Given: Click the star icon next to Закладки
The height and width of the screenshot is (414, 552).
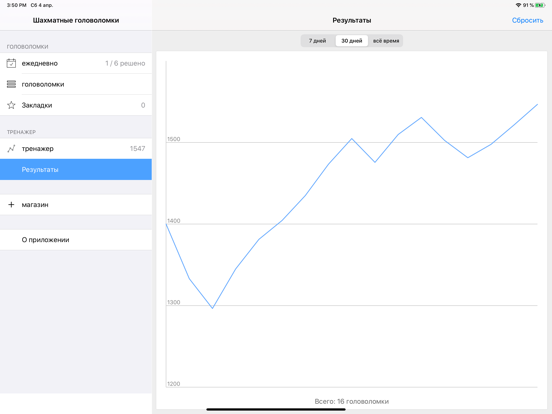Looking at the screenshot, I should tap(11, 105).
